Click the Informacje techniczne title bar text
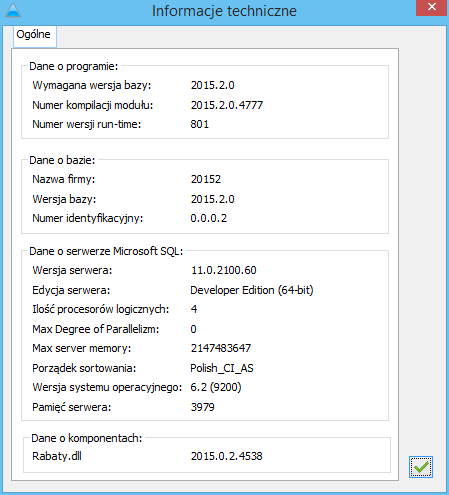Screen dimensions: 449x495 coord(224,11)
